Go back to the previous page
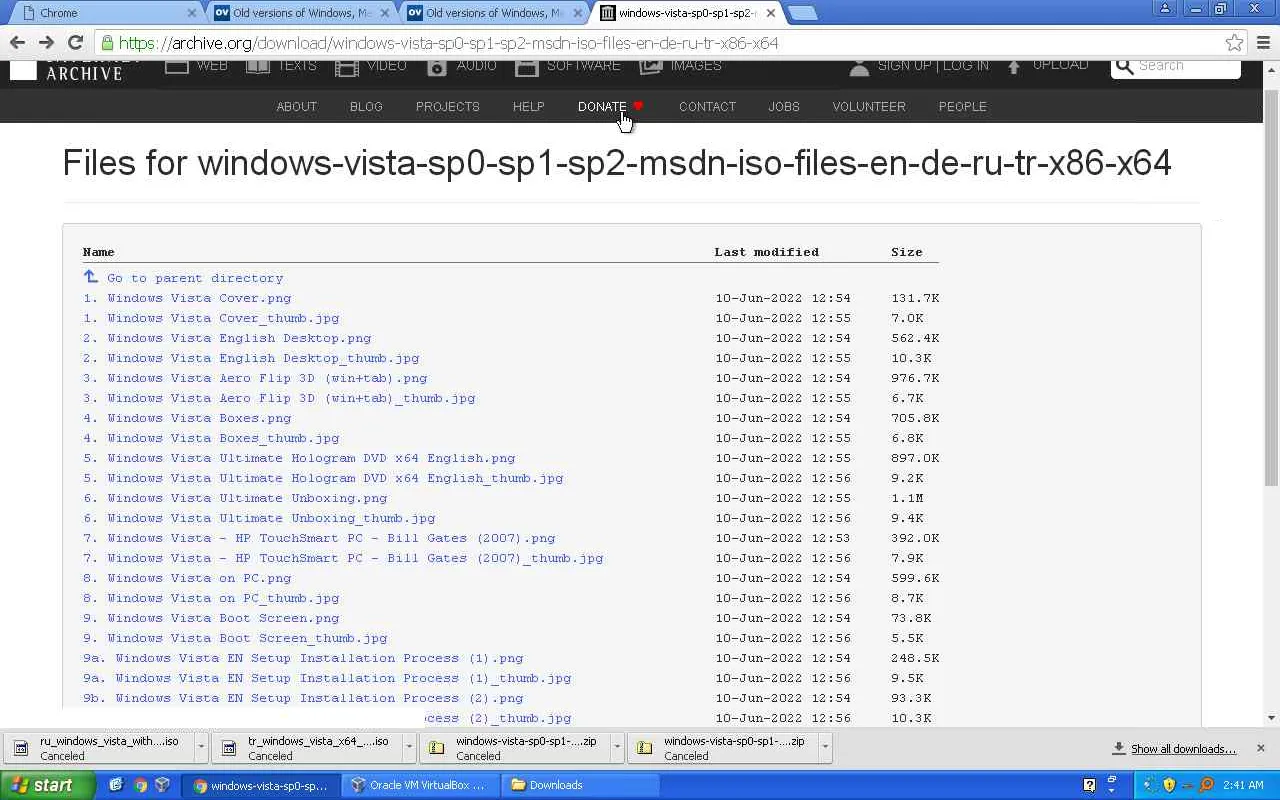Image resolution: width=1280 pixels, height=800 pixels. point(17,42)
